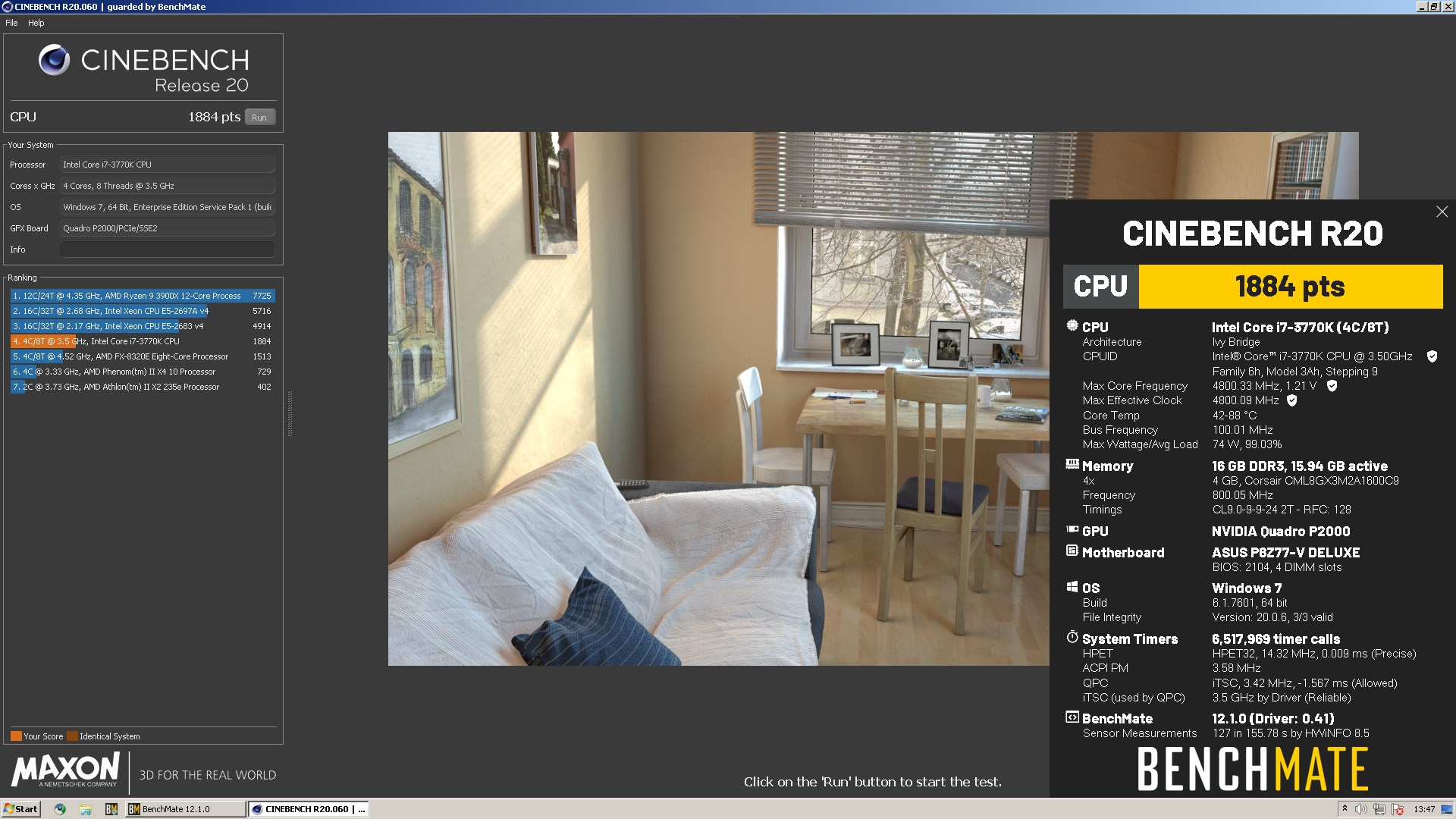
Task: Click the orange Your Score legend swatch
Action: coord(16,736)
